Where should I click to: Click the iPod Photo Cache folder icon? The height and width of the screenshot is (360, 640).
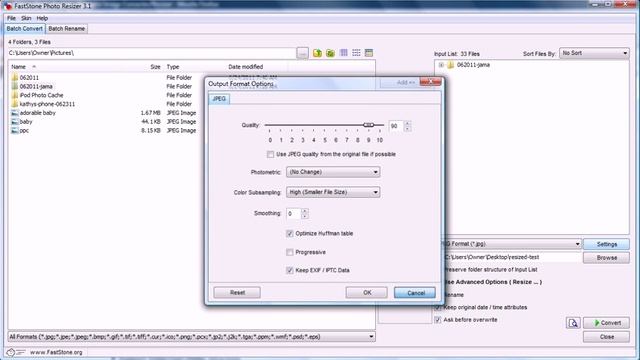tap(15, 95)
